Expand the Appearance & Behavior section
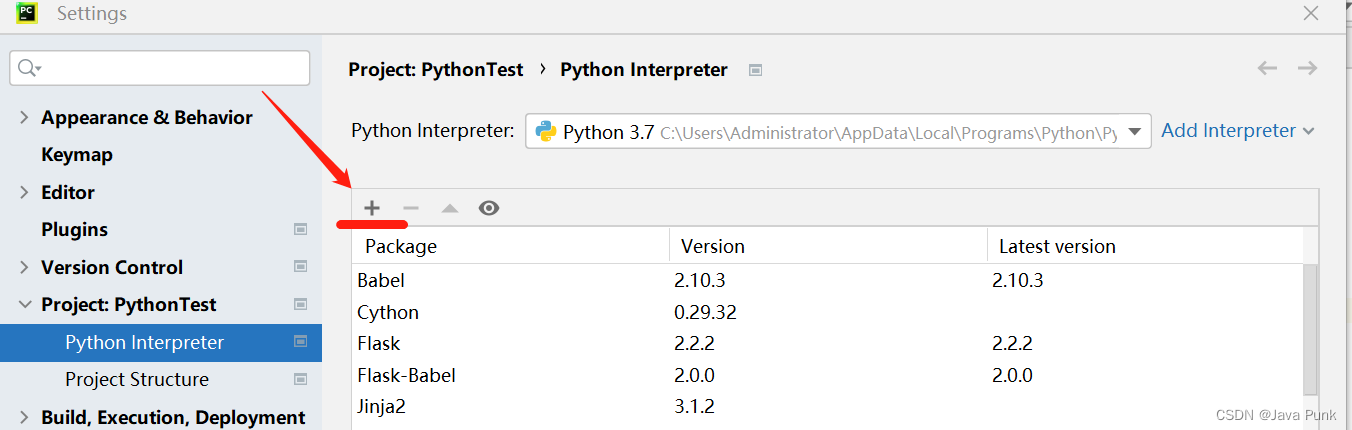The width and height of the screenshot is (1352, 430). click(24, 117)
